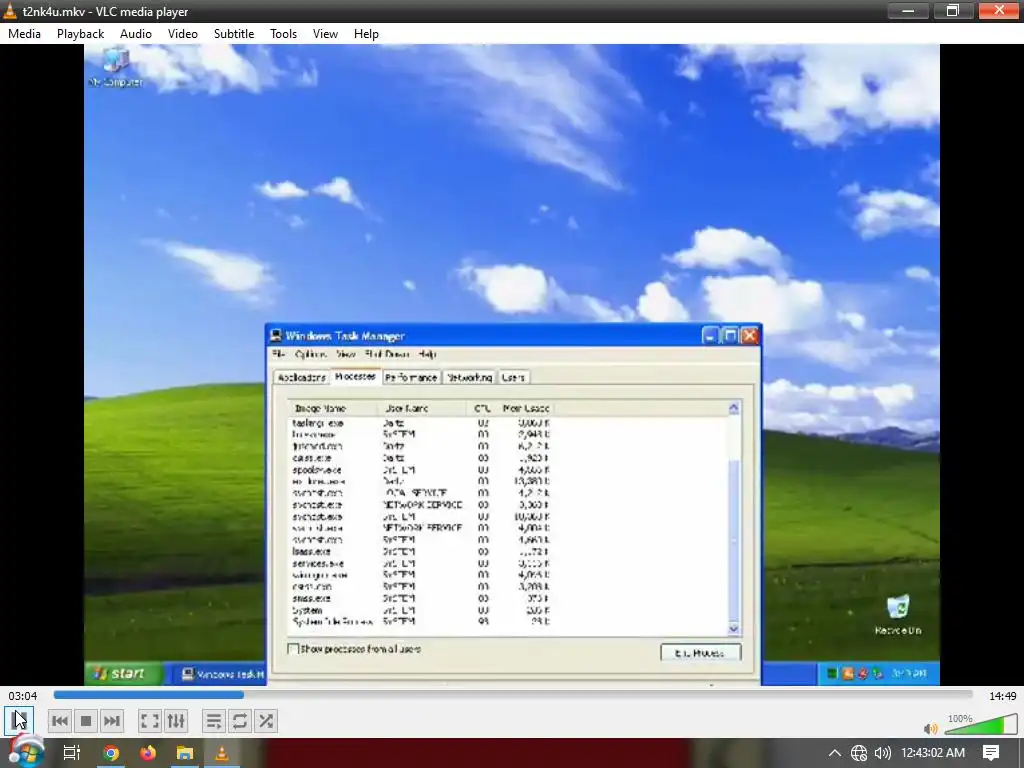This screenshot has width=1024, height=768.
Task: Maximize the VLC media player window
Action: pos(953,10)
